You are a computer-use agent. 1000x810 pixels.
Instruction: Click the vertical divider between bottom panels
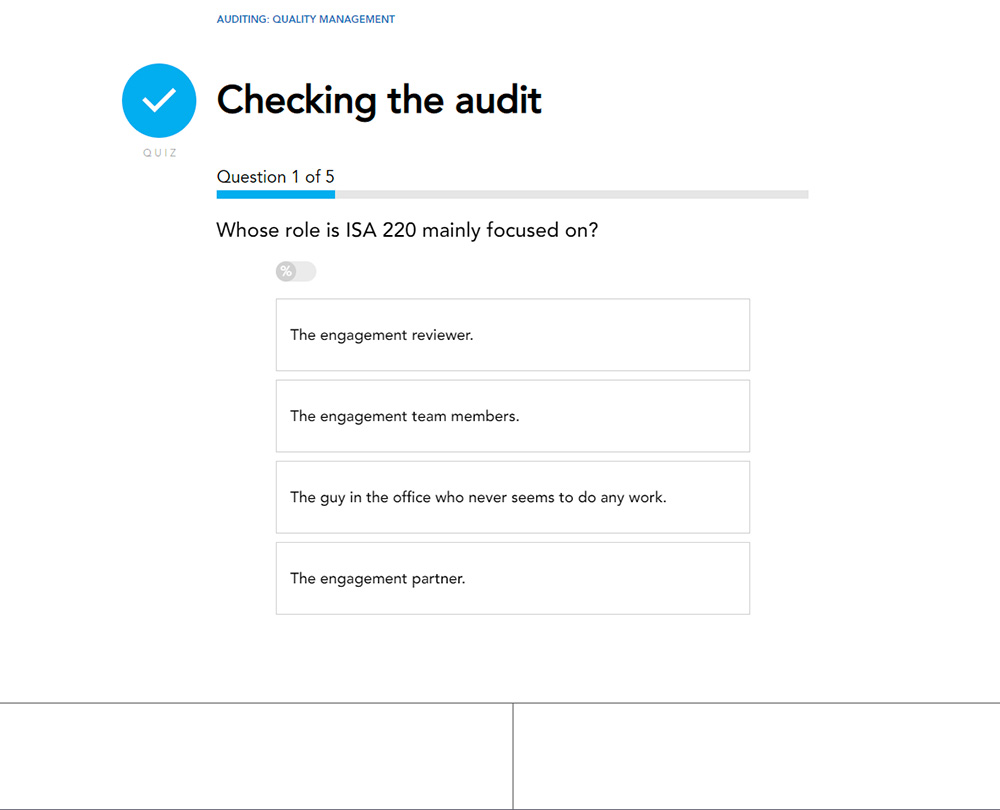pyautogui.click(x=513, y=757)
